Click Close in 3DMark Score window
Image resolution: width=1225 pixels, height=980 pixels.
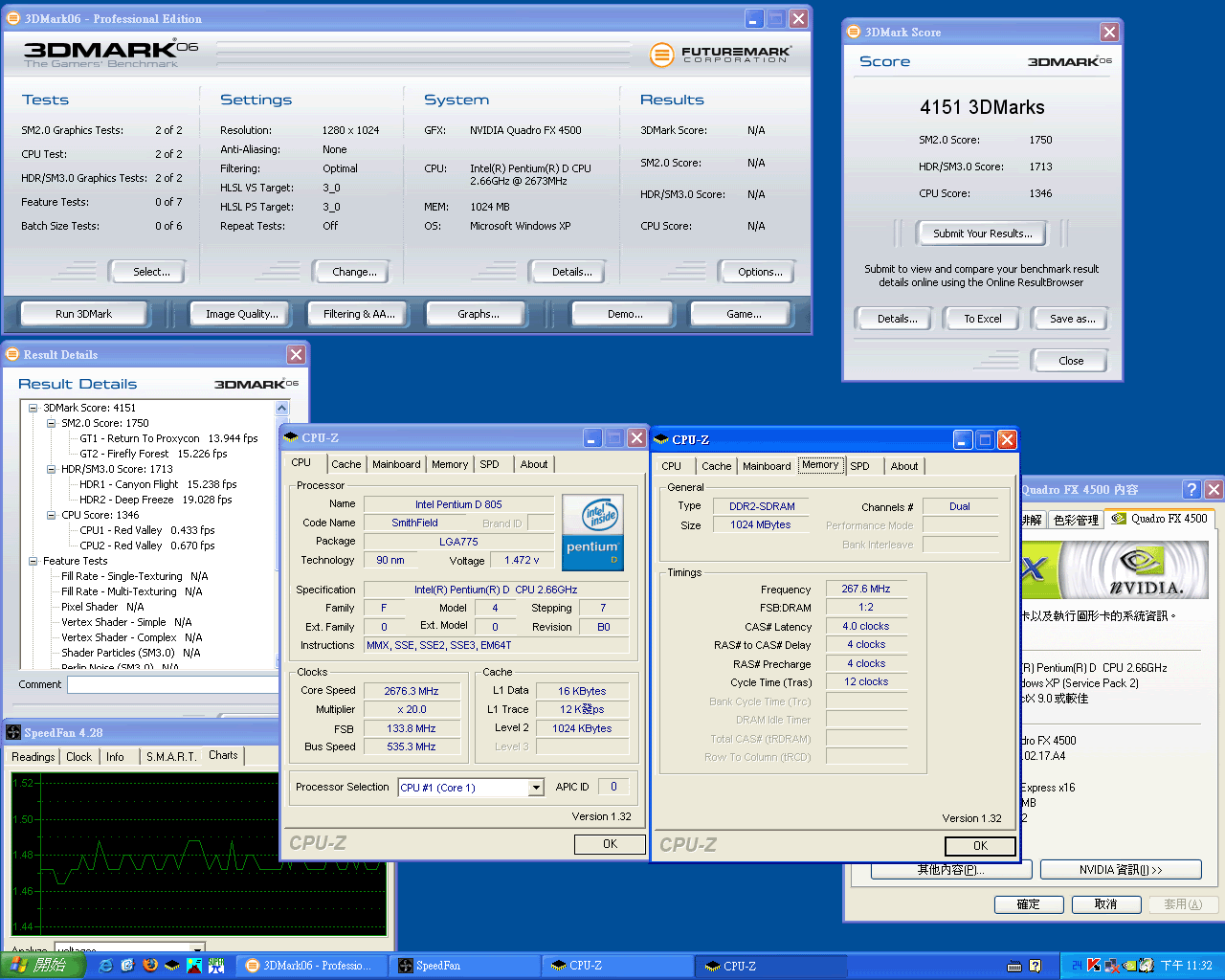coord(1071,361)
